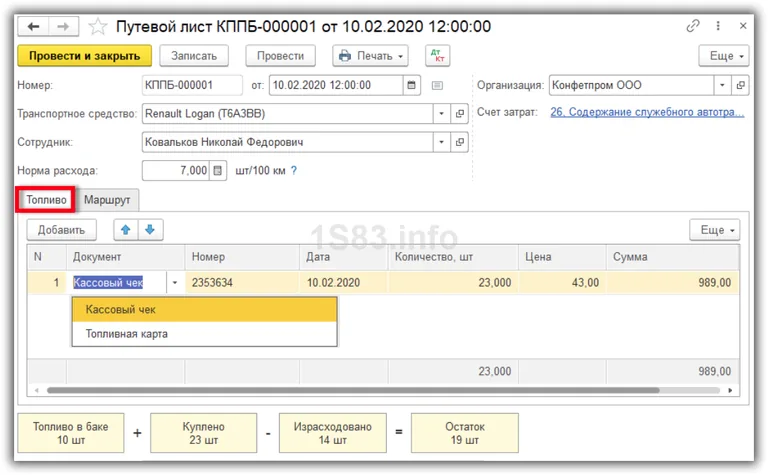Add document to favorites with star icon
The image size is (768, 475).
[x=98, y=26]
